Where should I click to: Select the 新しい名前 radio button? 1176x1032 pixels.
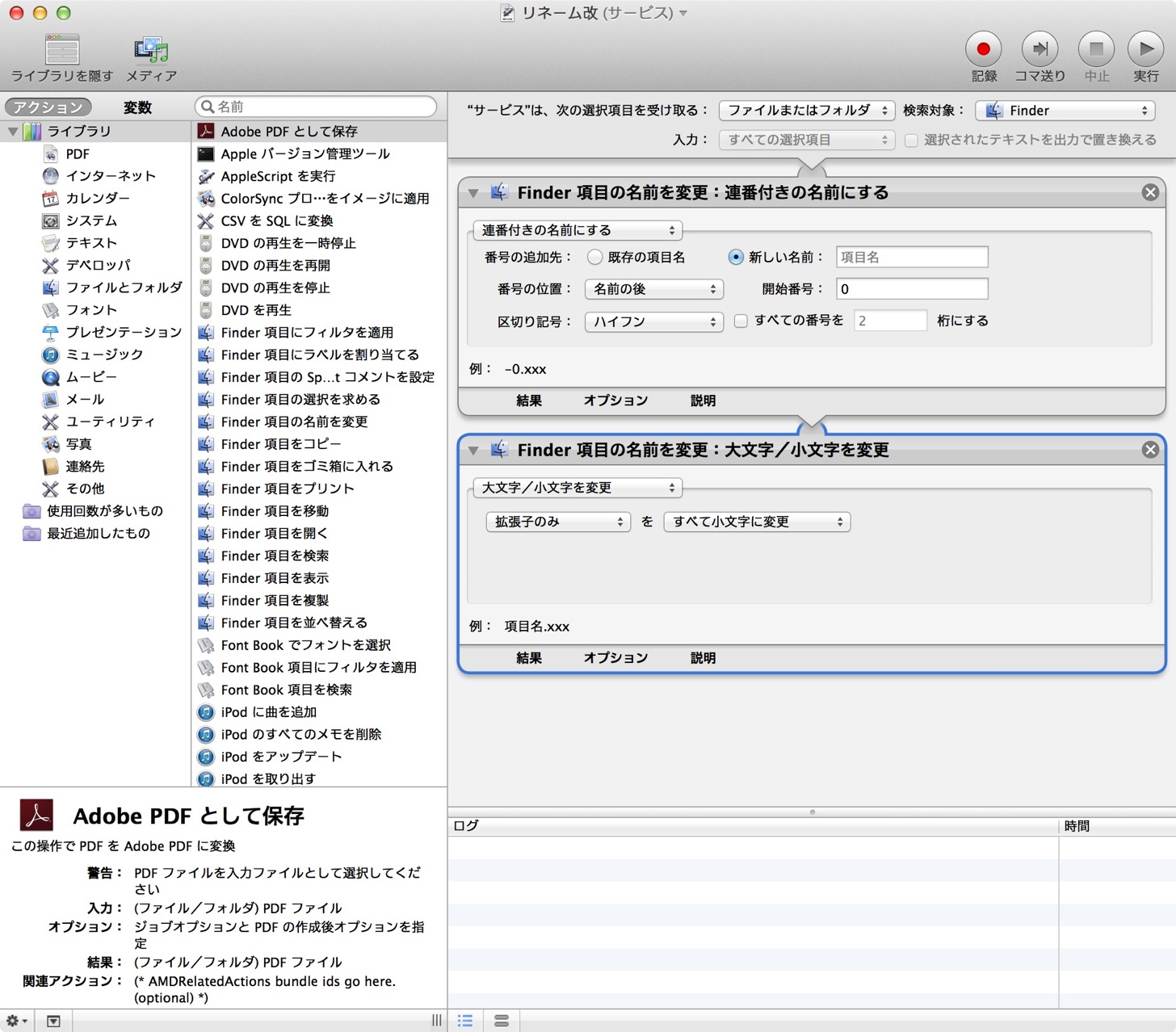click(x=736, y=258)
